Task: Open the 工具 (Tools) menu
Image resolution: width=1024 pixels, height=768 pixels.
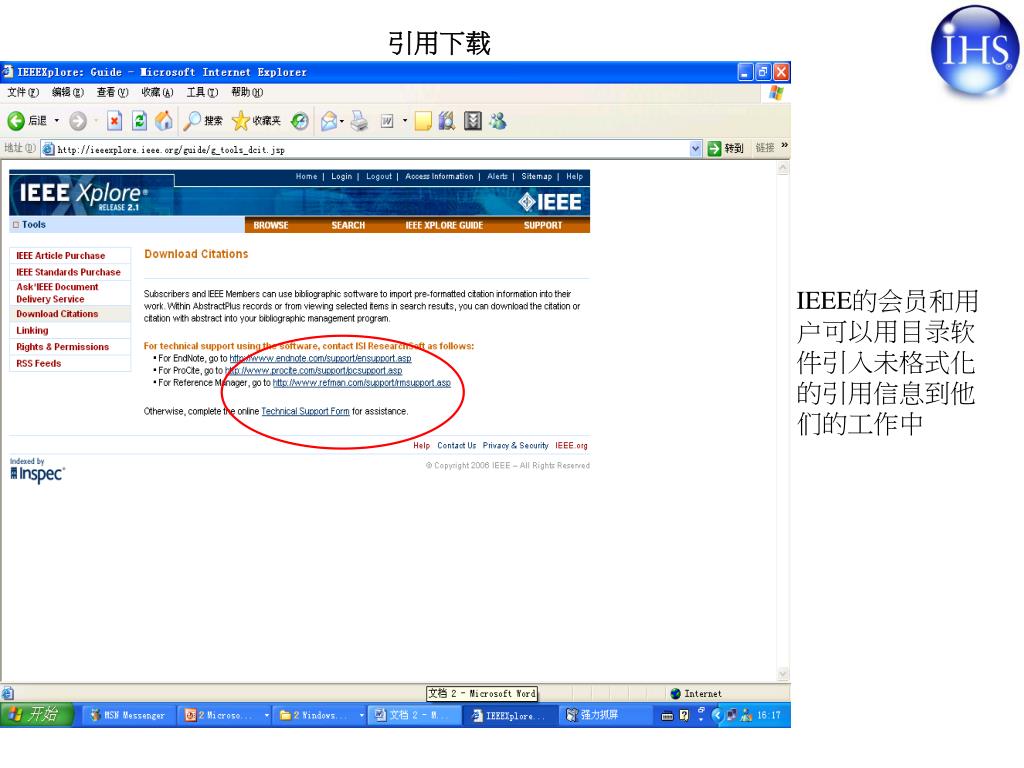Action: [202, 92]
